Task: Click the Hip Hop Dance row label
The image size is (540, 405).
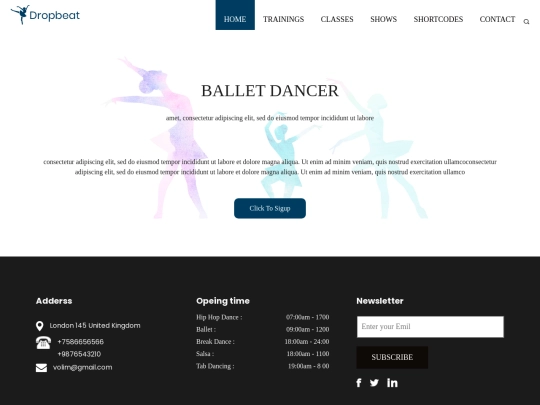Action: pyautogui.click(x=219, y=317)
